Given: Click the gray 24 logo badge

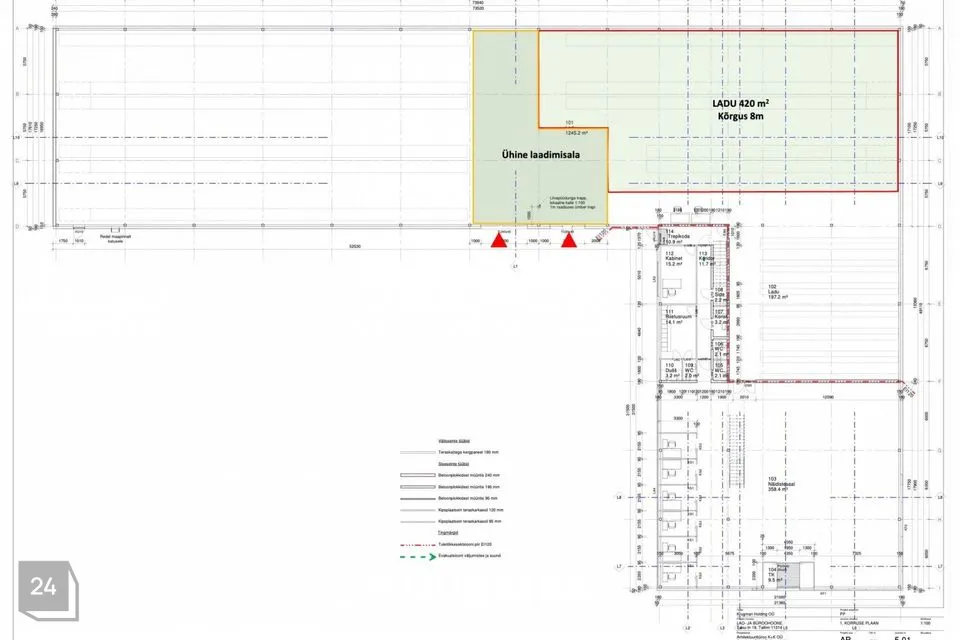Looking at the screenshot, I should (43, 590).
